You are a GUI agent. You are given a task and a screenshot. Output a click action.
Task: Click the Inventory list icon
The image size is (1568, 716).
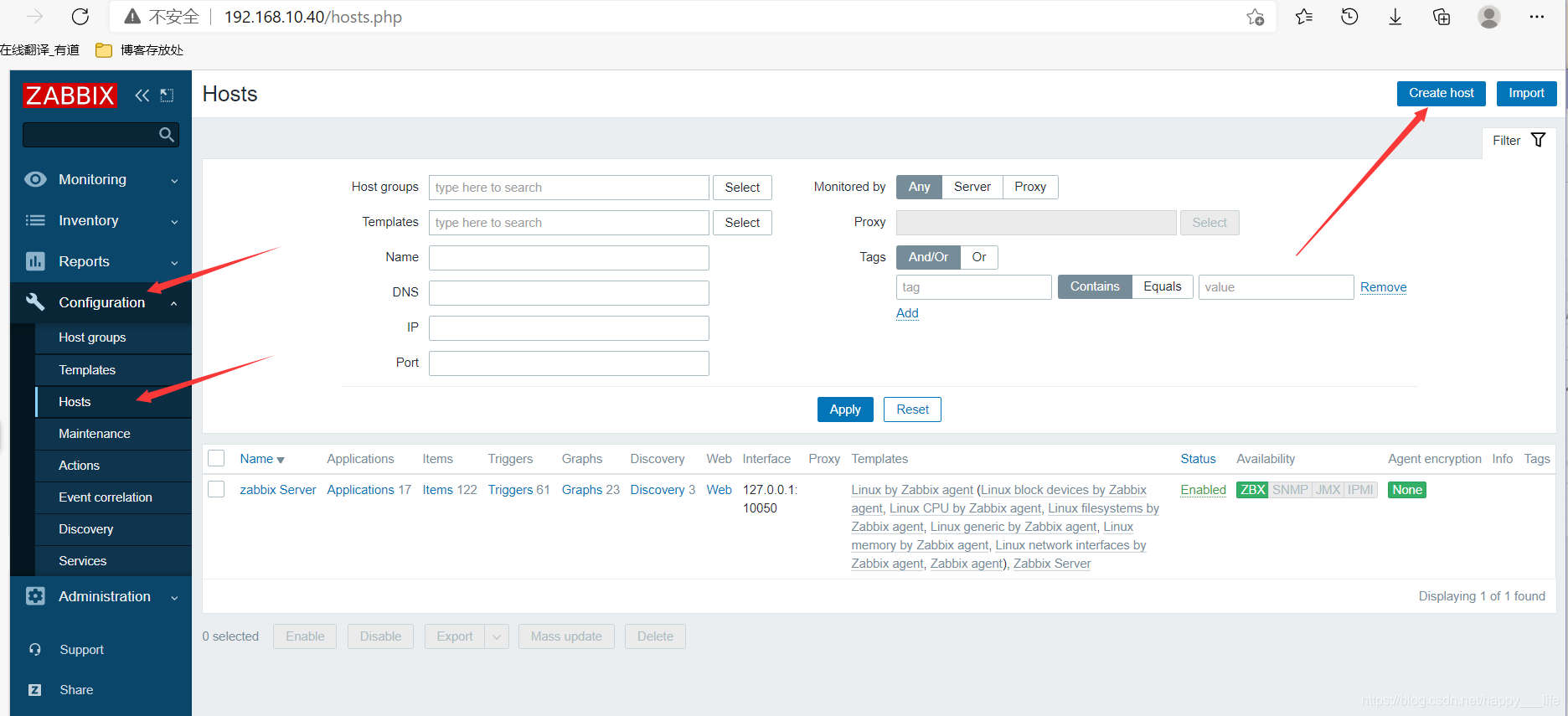pos(35,220)
